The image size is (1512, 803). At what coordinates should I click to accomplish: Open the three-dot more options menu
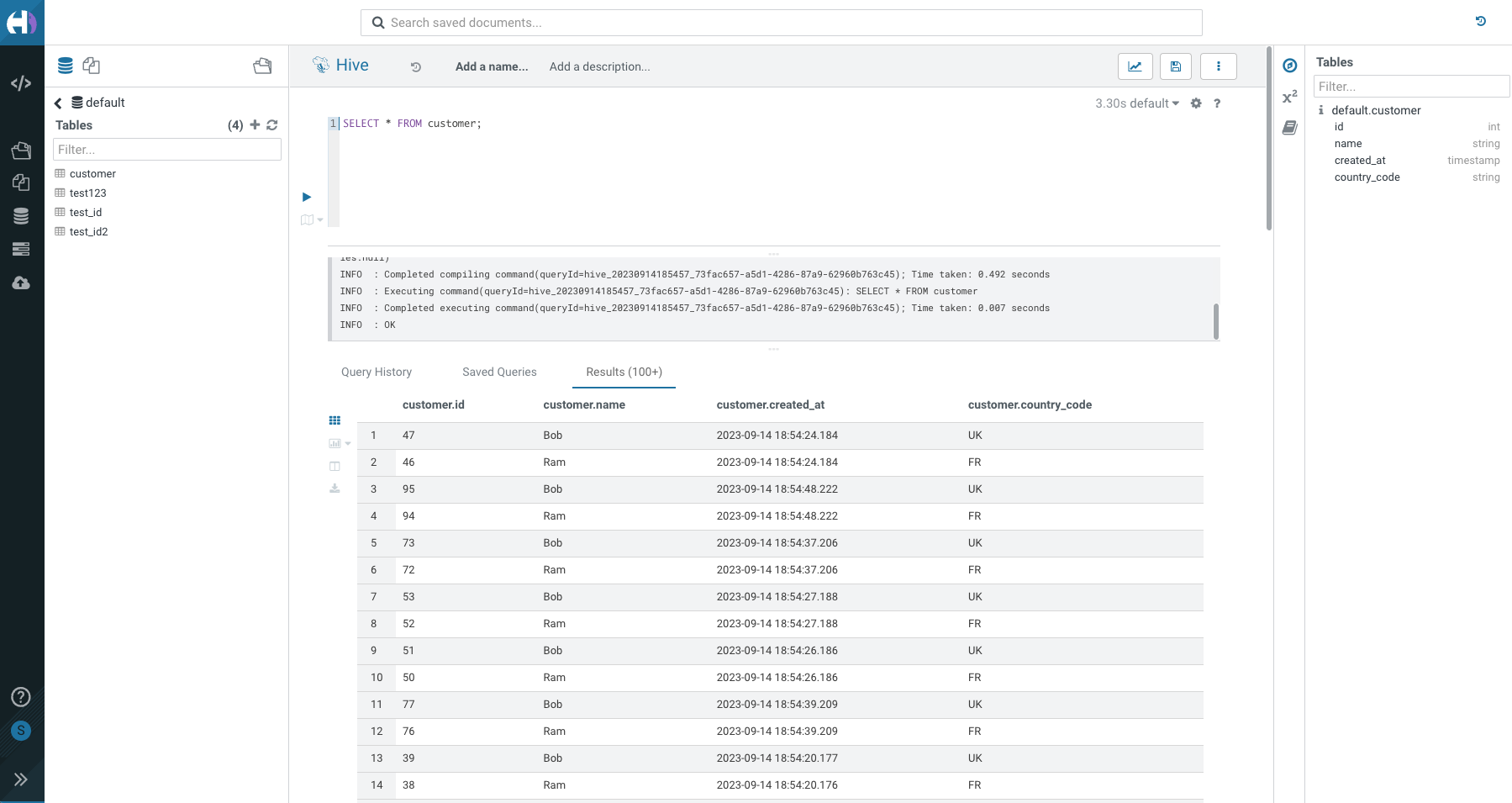pyautogui.click(x=1218, y=66)
